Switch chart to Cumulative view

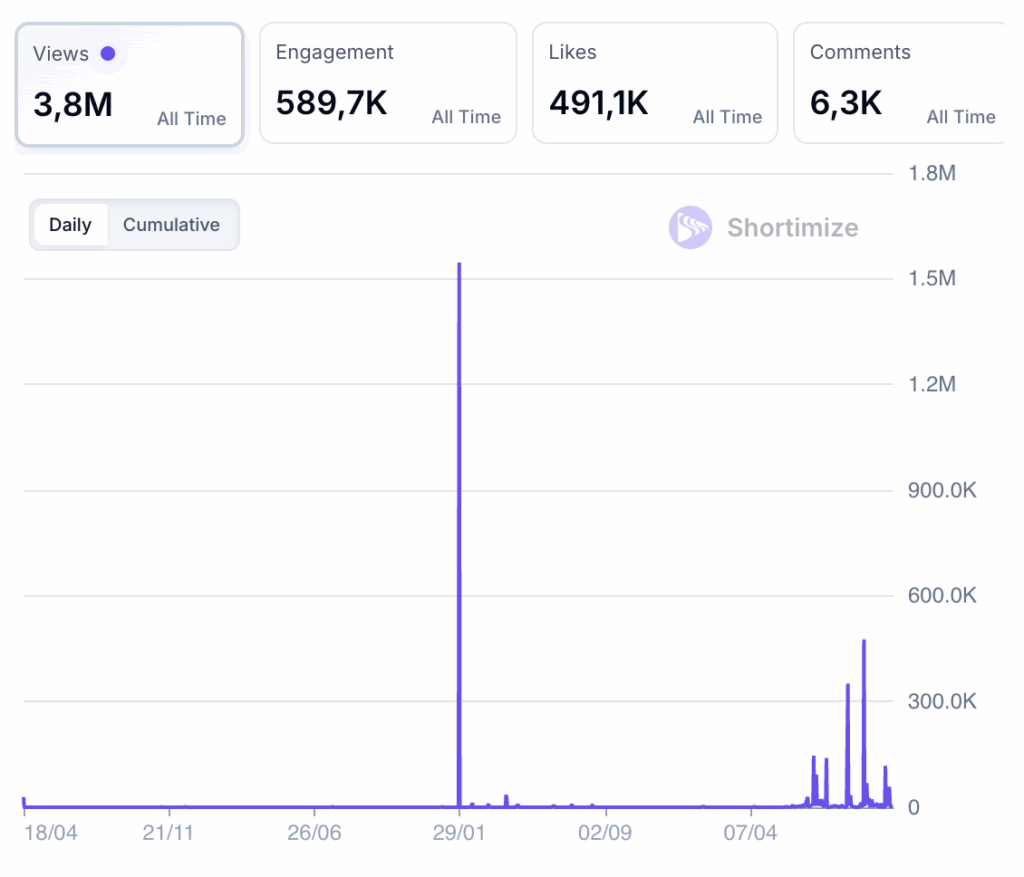[x=171, y=225]
